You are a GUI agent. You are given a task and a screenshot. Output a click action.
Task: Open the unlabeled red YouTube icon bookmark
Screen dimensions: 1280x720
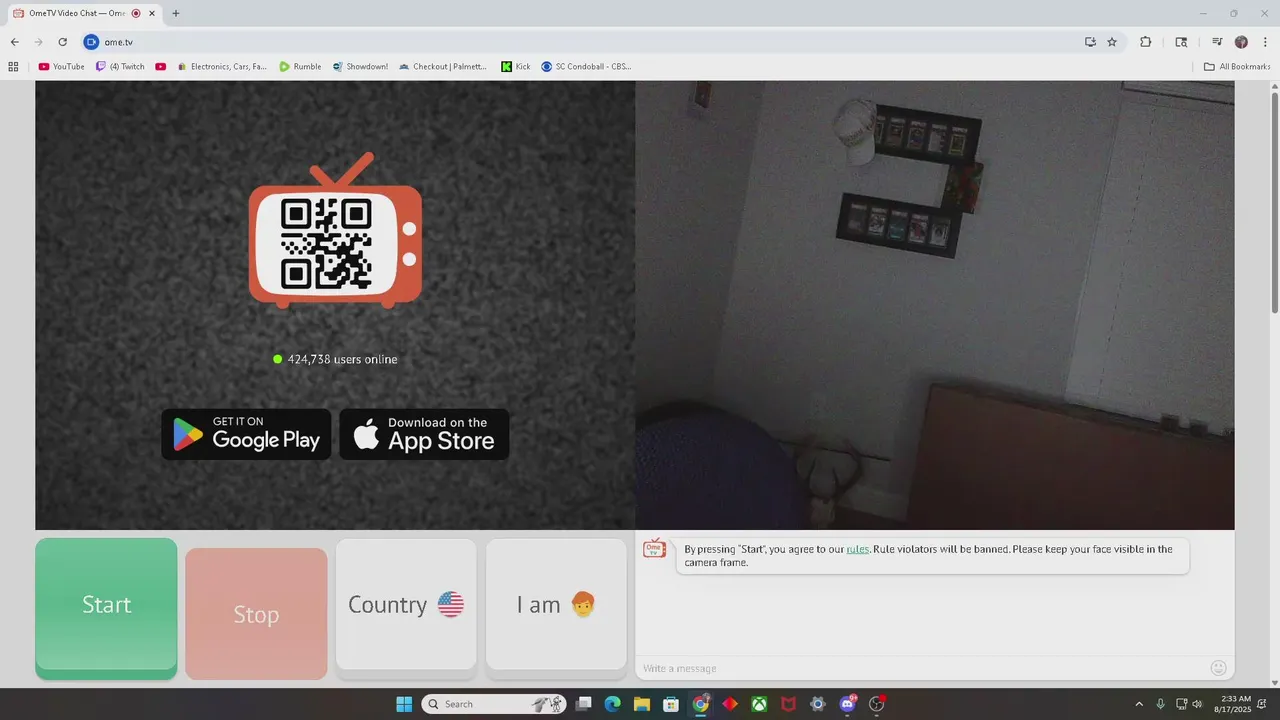tap(160, 67)
